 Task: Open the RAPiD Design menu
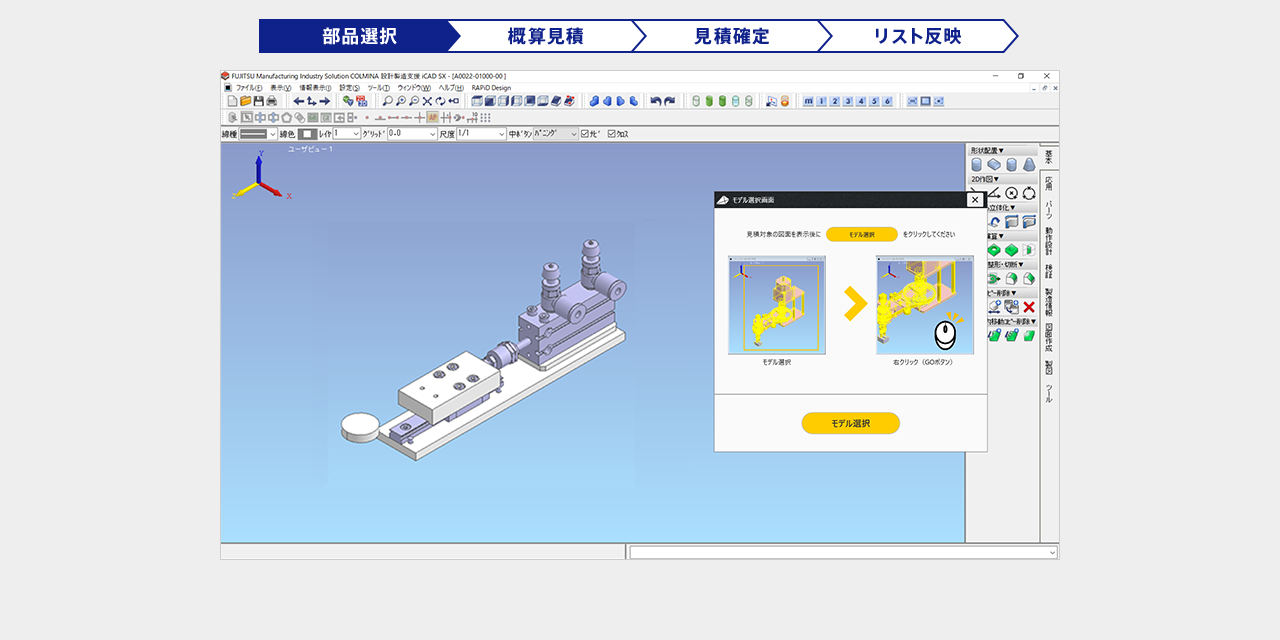point(491,88)
